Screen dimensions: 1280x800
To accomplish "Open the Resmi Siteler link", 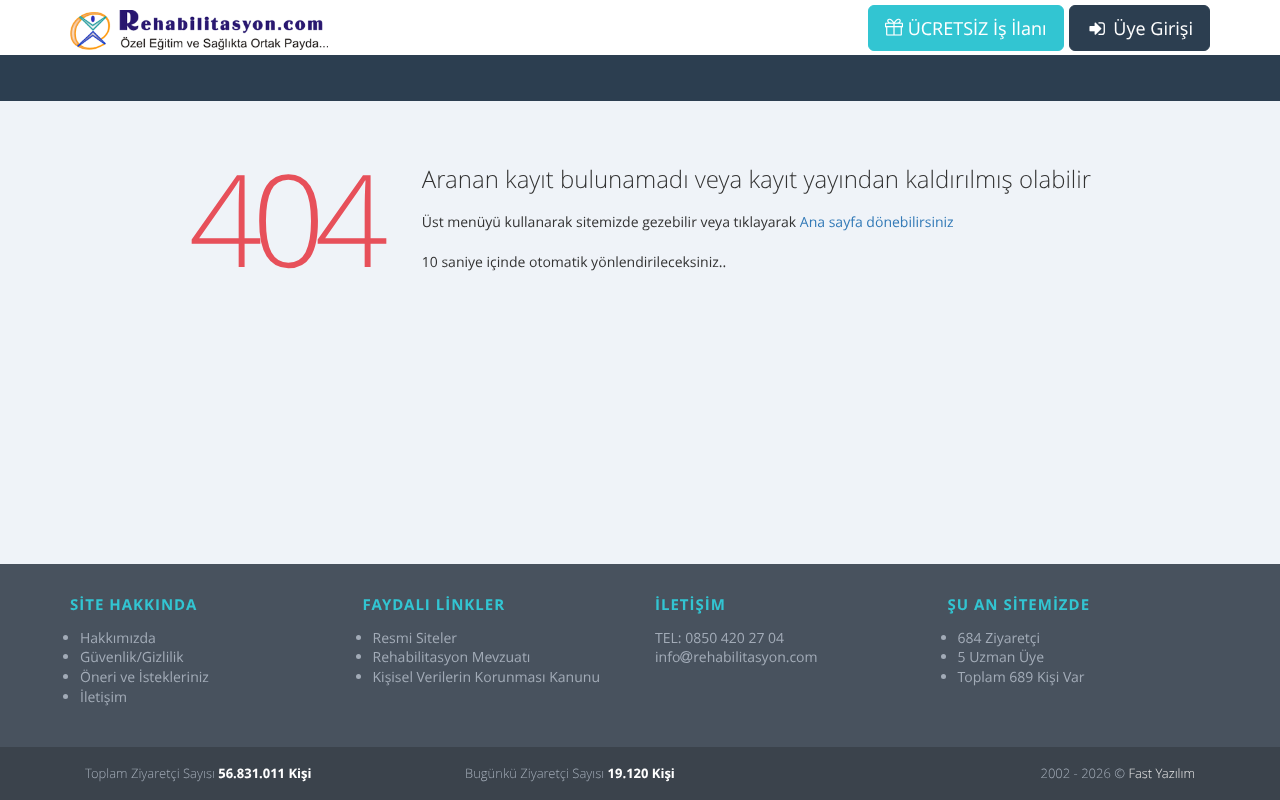I will click(415, 638).
